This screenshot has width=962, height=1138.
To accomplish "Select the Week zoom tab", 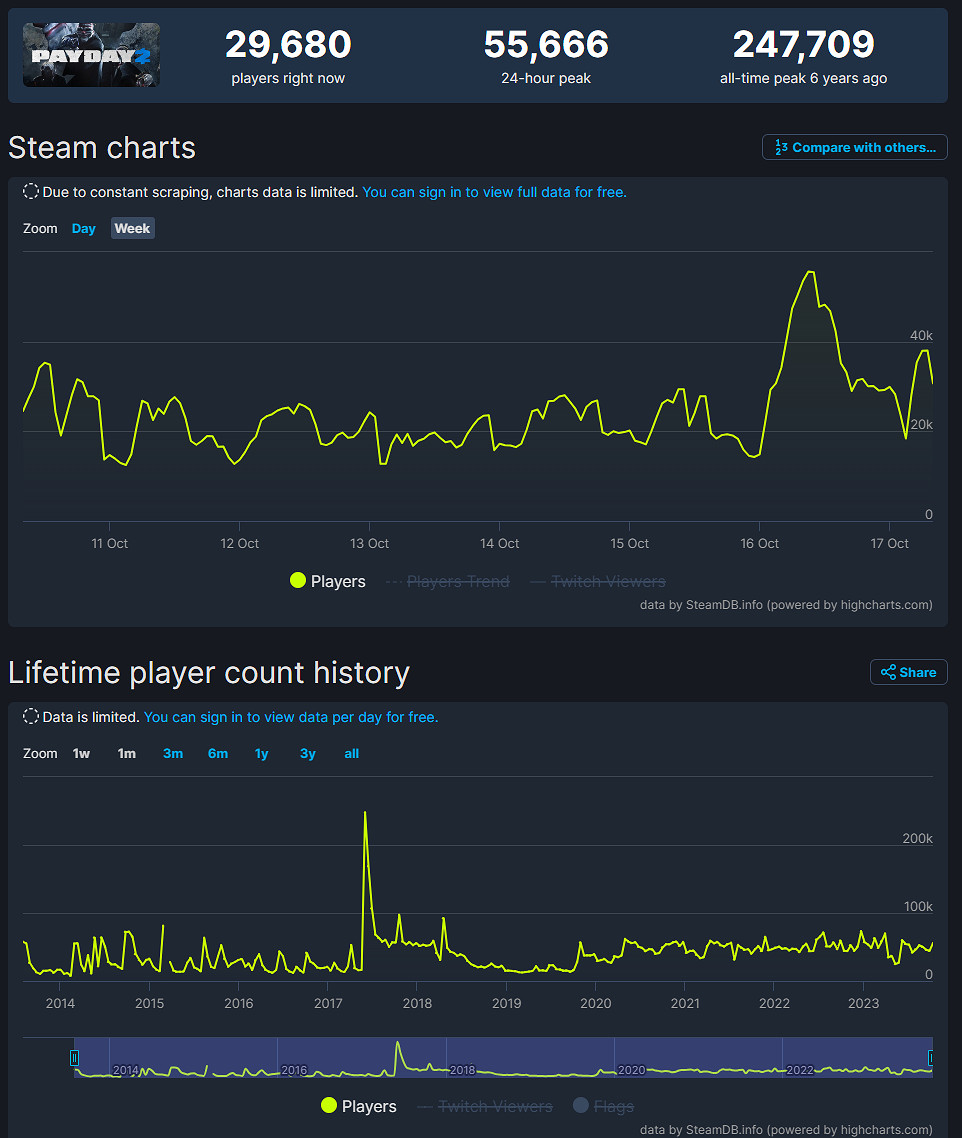I will coord(132,228).
